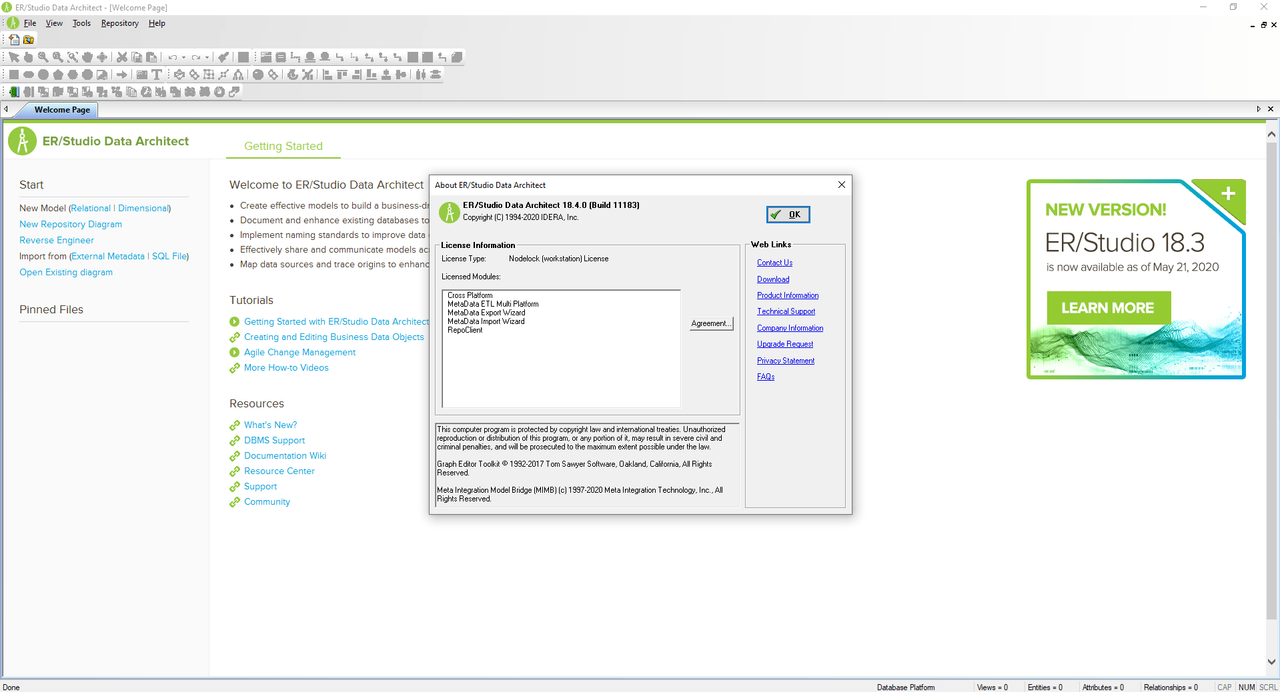Select the T text block tool
Viewport: 1280px width, 692px height.
157,75
